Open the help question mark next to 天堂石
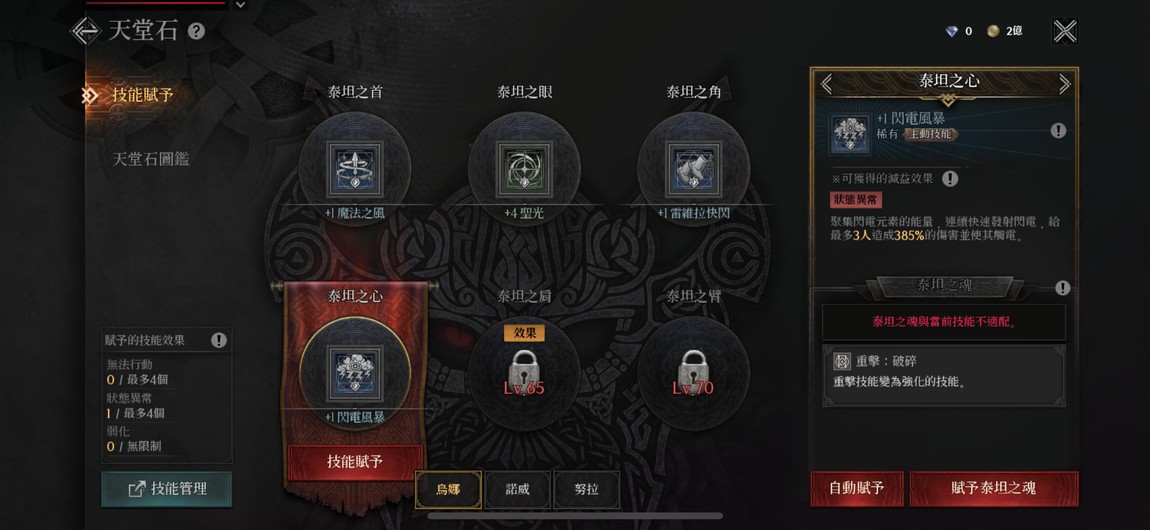This screenshot has width=1150, height=530. click(196, 32)
